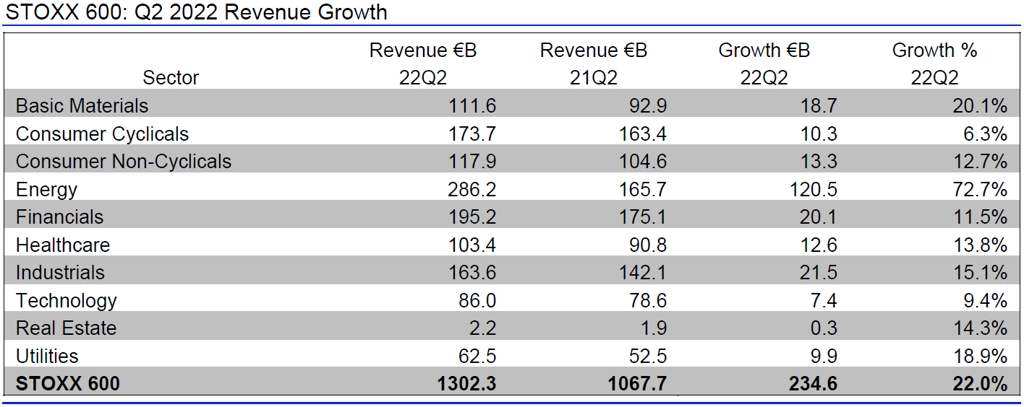Click Basic Materials 22Q2 revenue 111.6
The image size is (1024, 407).
pyautogui.click(x=470, y=105)
